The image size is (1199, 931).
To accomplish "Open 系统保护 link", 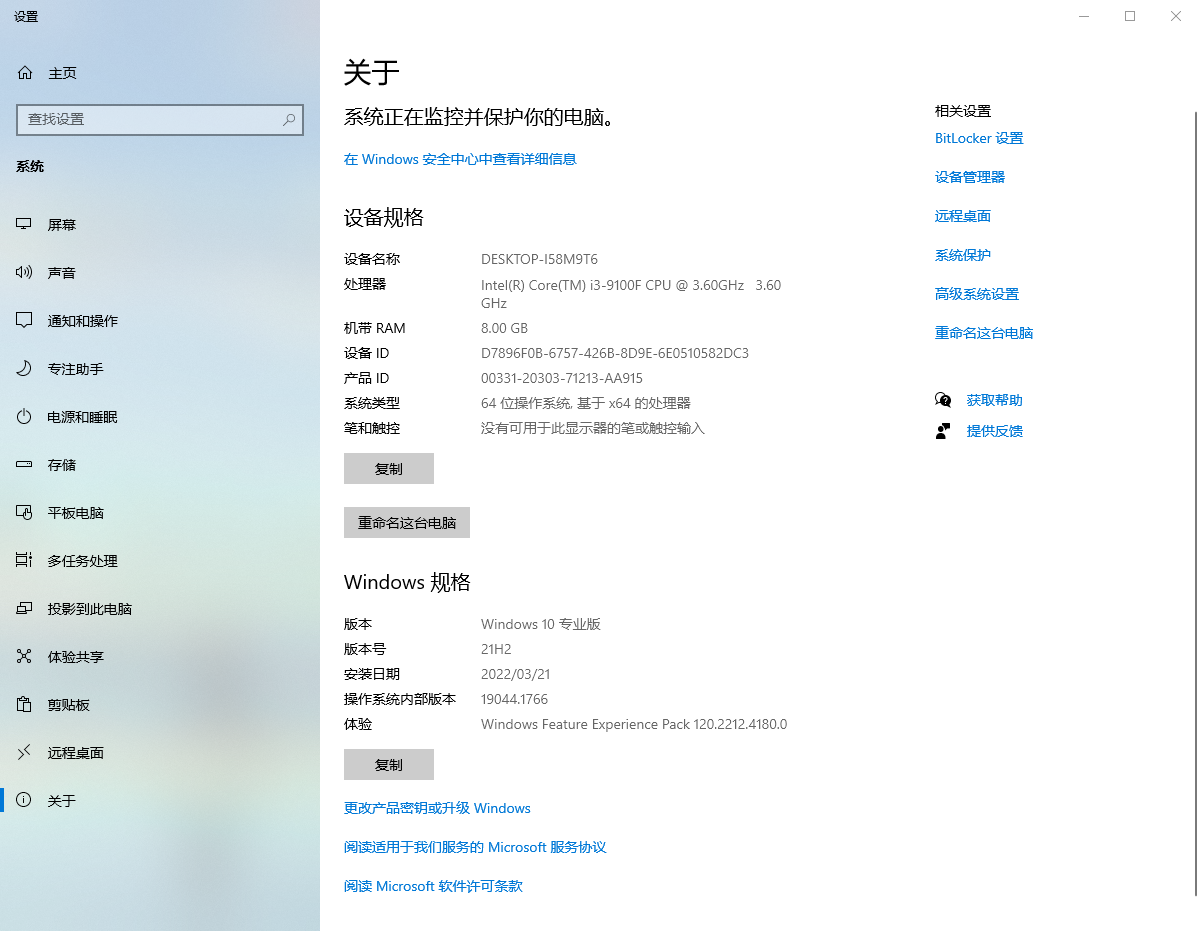I will [x=963, y=255].
